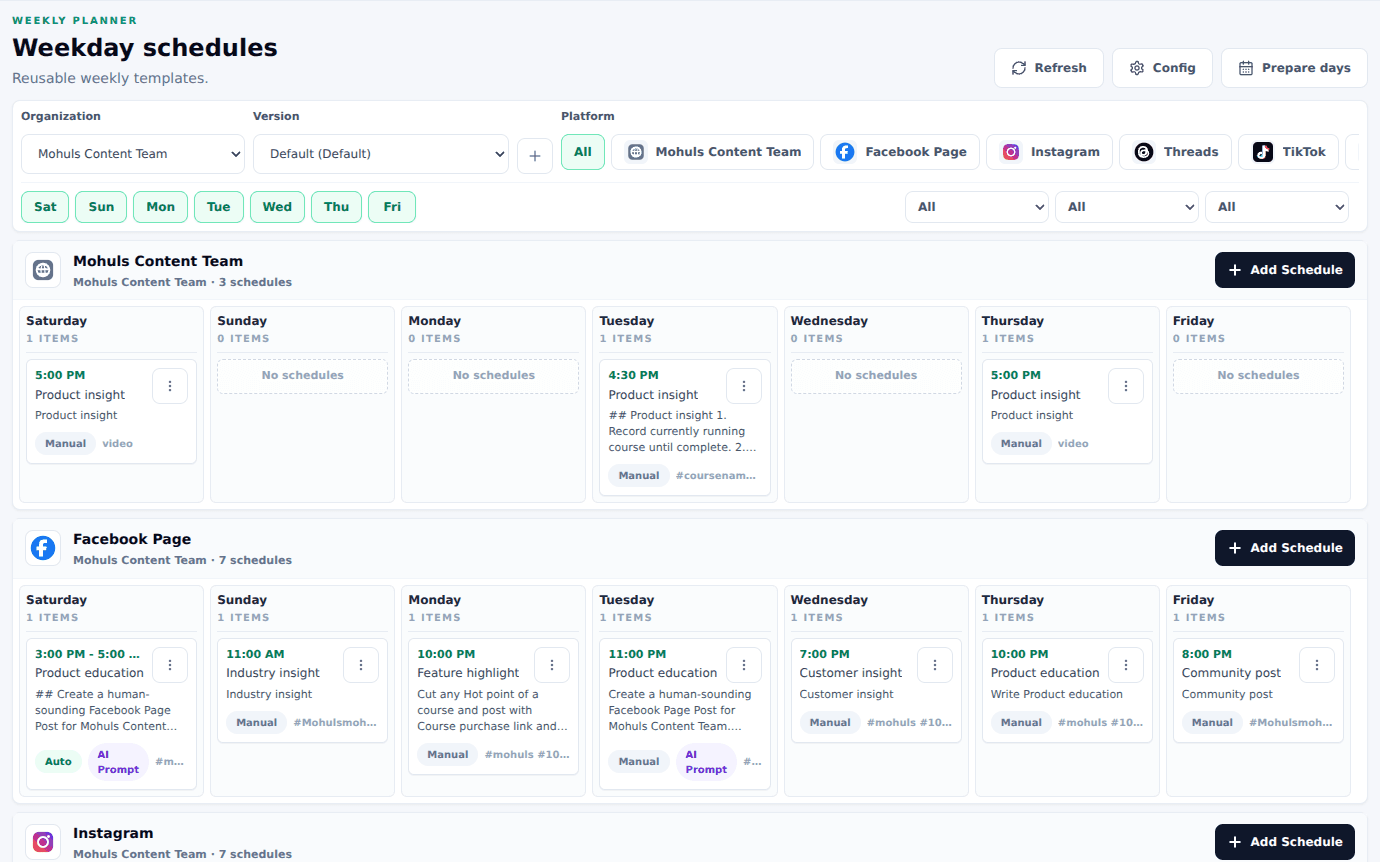Click the Mohuls Content Team section icon
Image resolution: width=1380 pixels, height=862 pixels.
tap(42, 270)
